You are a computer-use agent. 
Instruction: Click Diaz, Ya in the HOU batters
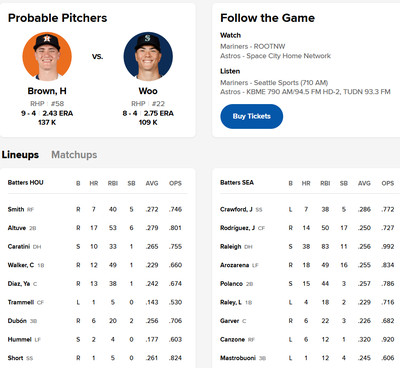tap(19, 284)
